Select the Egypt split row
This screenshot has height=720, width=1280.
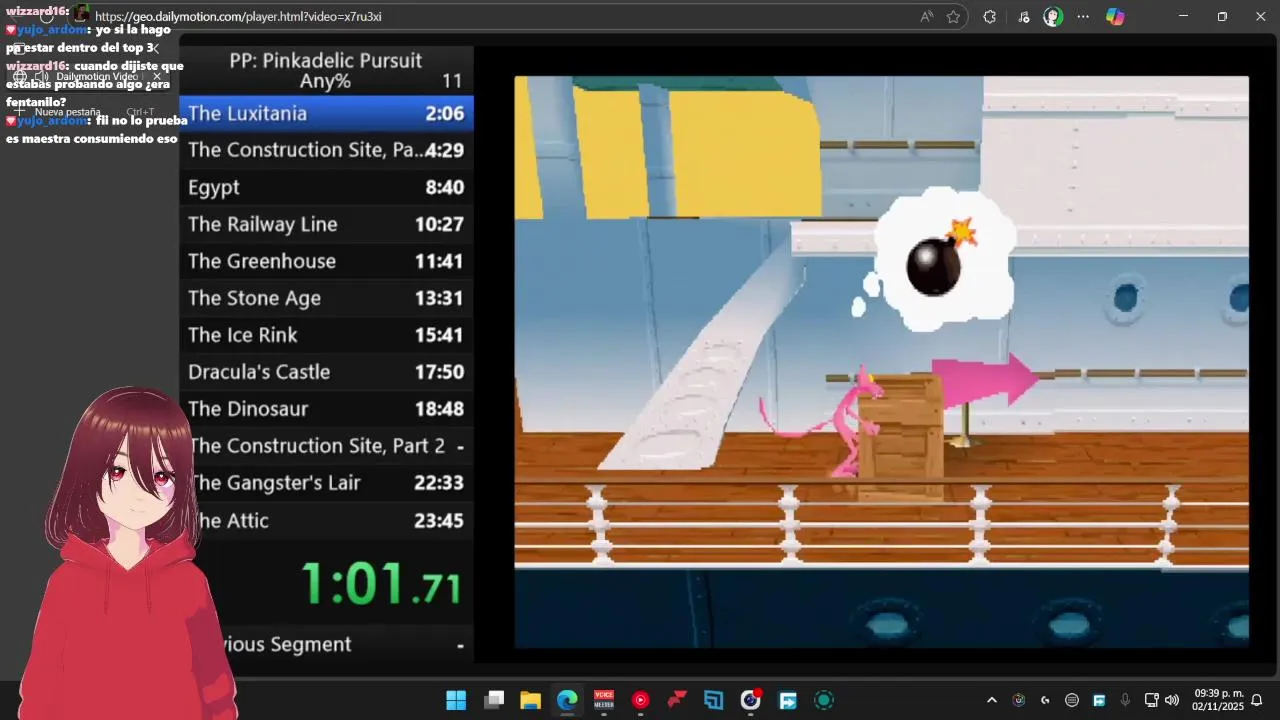point(326,187)
